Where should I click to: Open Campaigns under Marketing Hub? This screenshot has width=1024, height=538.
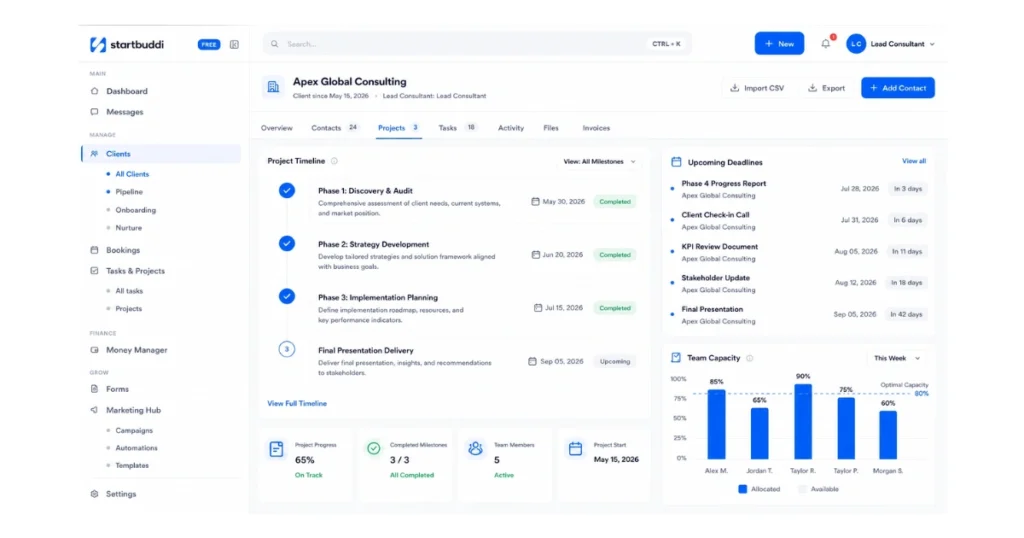click(134, 431)
